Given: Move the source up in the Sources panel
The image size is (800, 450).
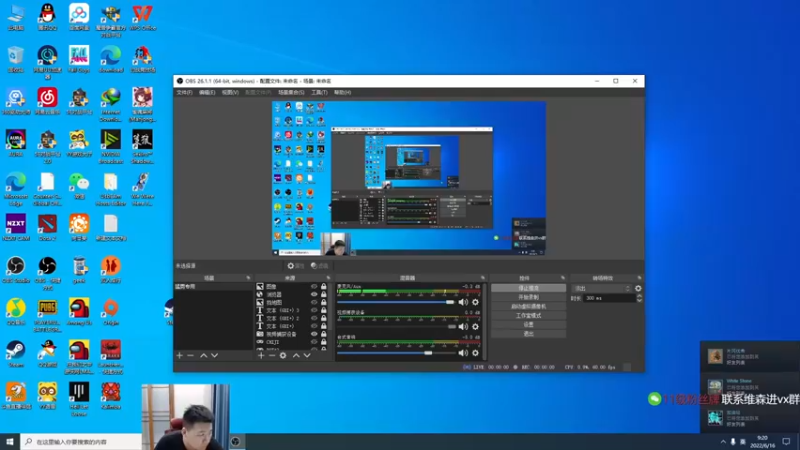Looking at the screenshot, I should (296, 355).
